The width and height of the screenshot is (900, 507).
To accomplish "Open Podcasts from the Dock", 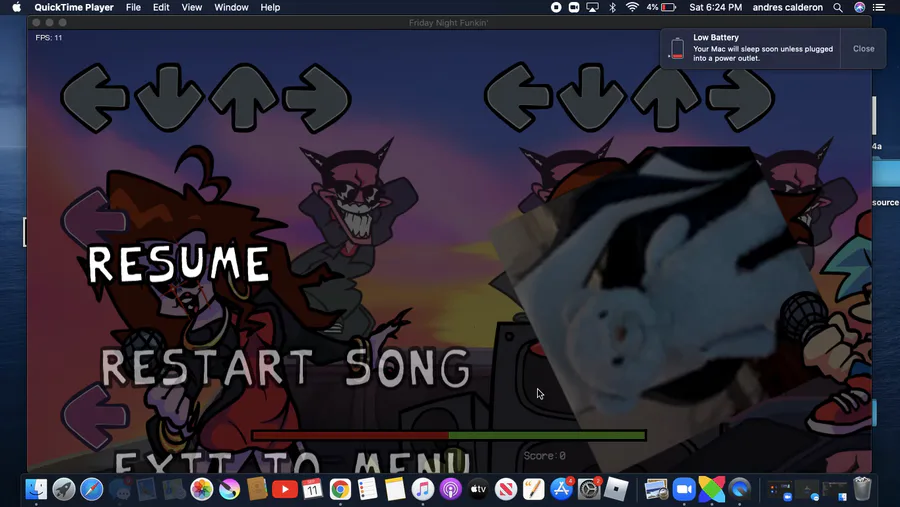I will [451, 489].
